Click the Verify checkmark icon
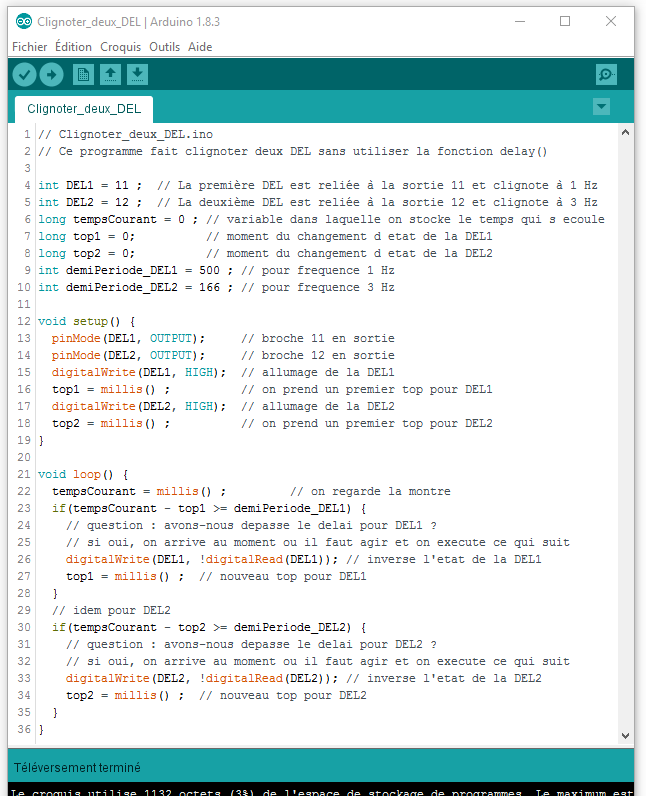 pyautogui.click(x=24, y=75)
